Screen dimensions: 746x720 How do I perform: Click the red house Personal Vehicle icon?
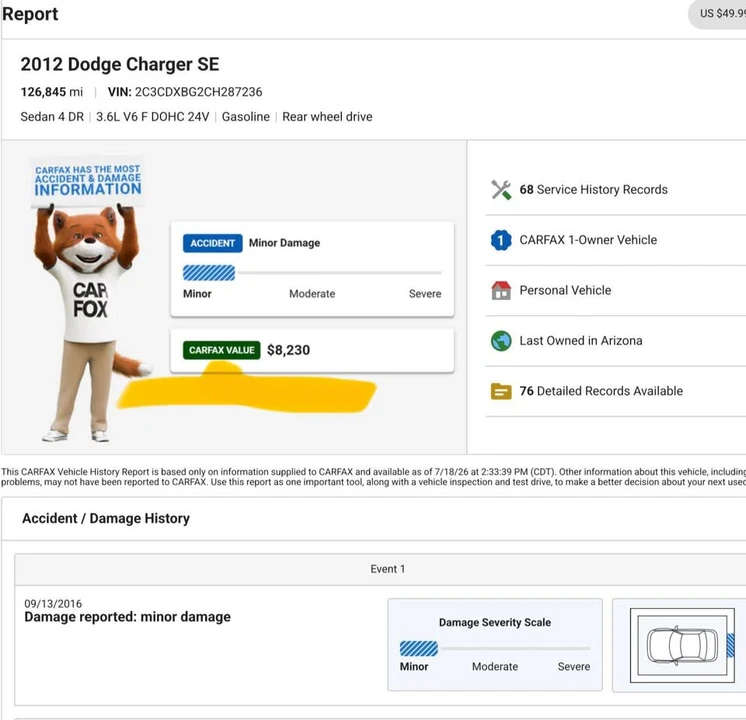coord(501,290)
